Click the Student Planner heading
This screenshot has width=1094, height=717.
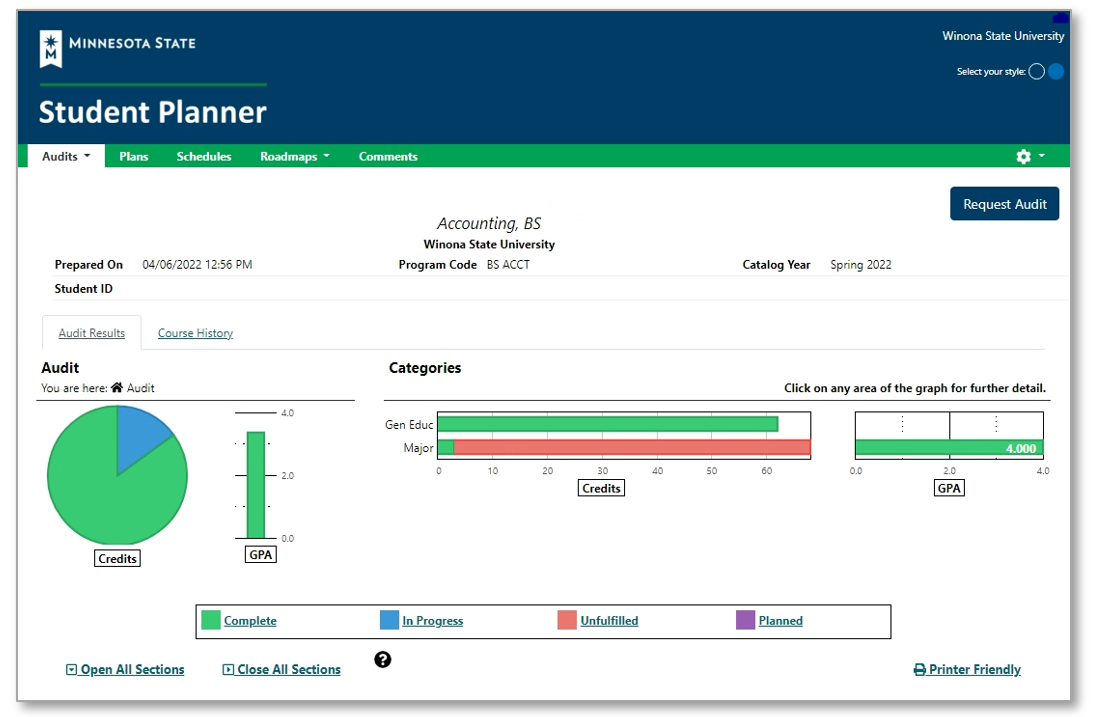[x=153, y=112]
